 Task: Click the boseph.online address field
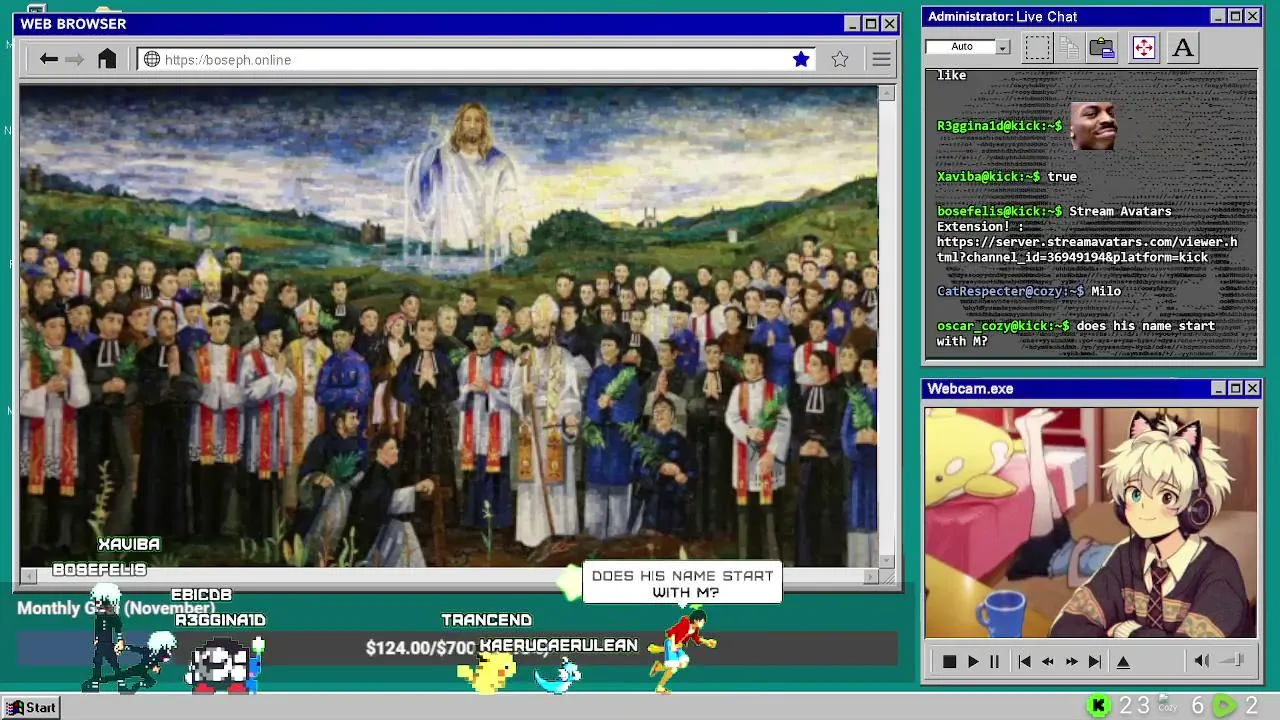477,59
